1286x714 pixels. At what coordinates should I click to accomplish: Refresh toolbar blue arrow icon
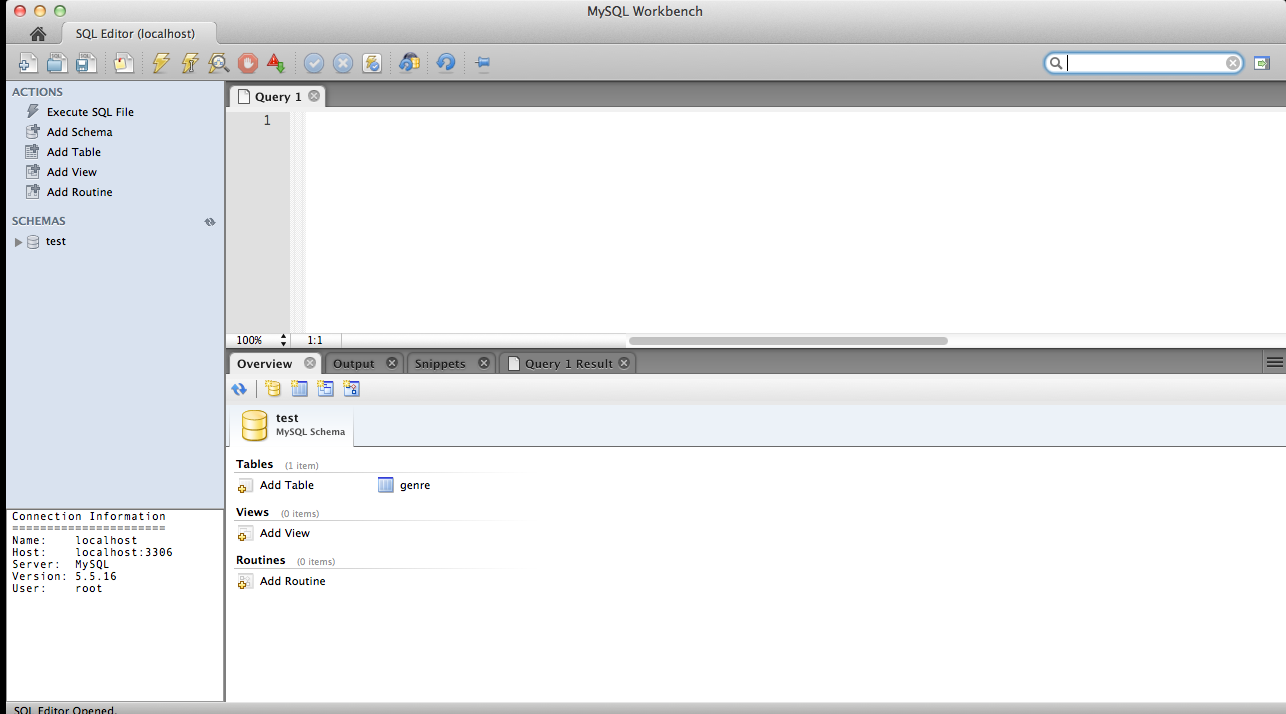(x=446, y=63)
